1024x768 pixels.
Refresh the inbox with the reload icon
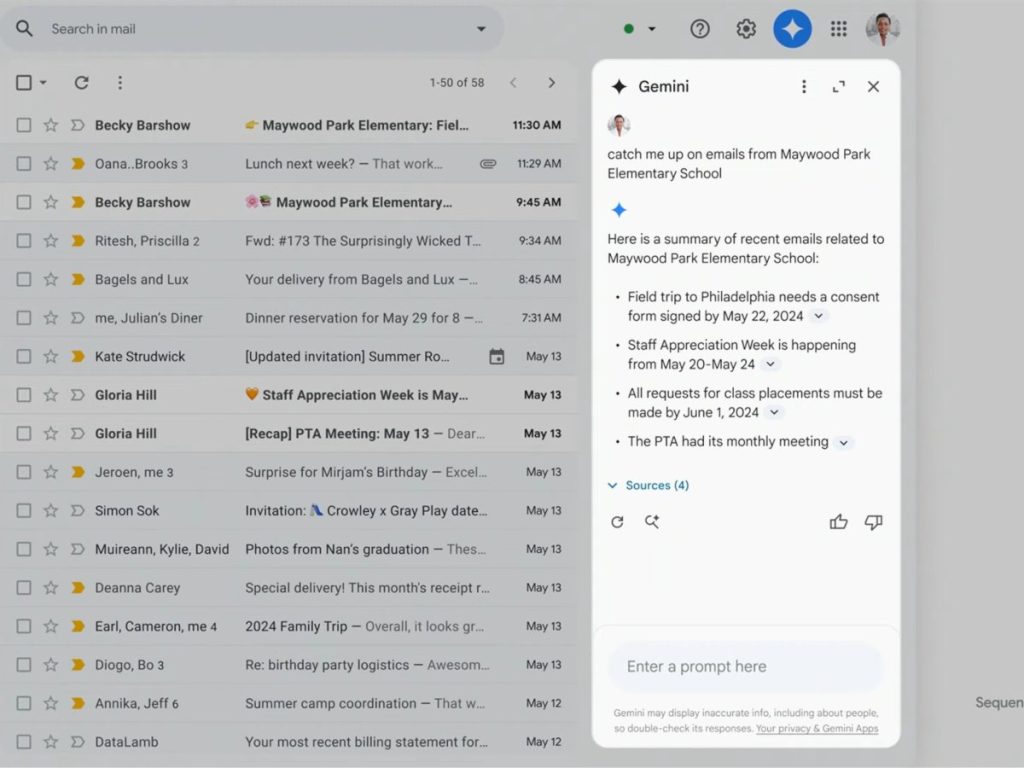(x=81, y=82)
